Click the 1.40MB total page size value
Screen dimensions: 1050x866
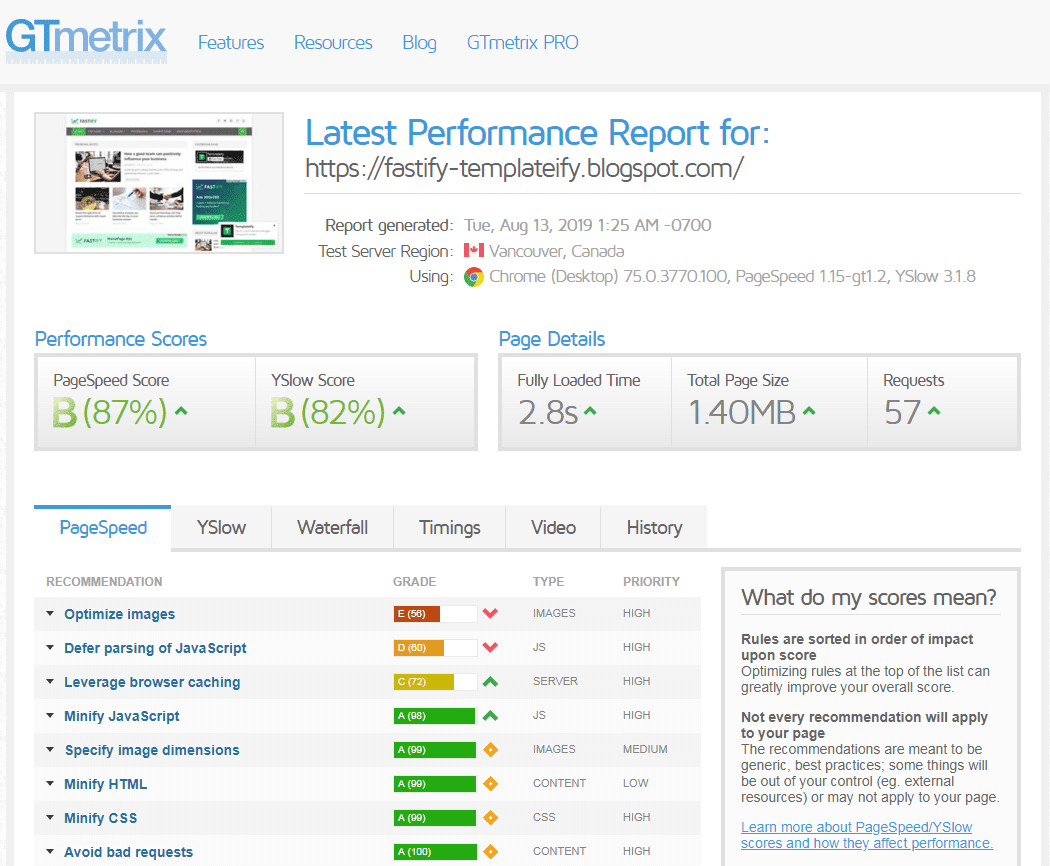(742, 412)
